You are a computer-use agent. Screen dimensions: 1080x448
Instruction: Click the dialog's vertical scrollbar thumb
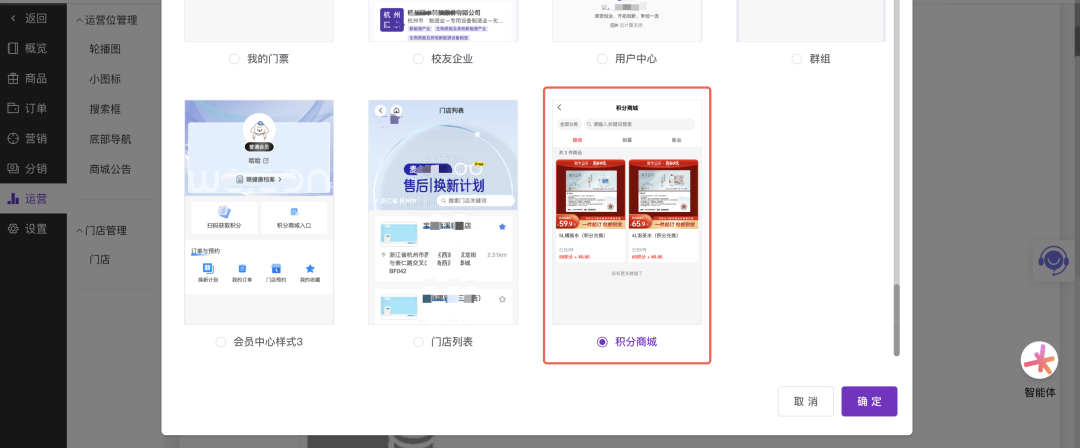pyautogui.click(x=896, y=320)
